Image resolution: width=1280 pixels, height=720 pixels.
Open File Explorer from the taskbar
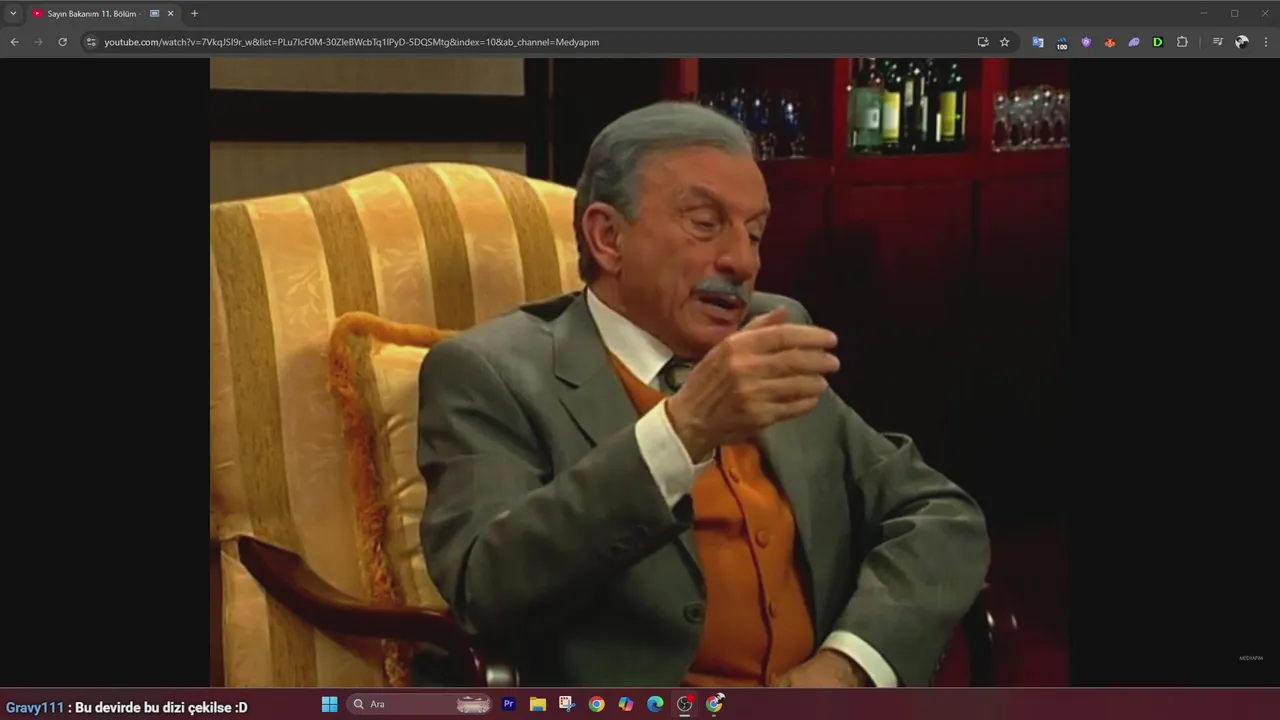coord(537,704)
